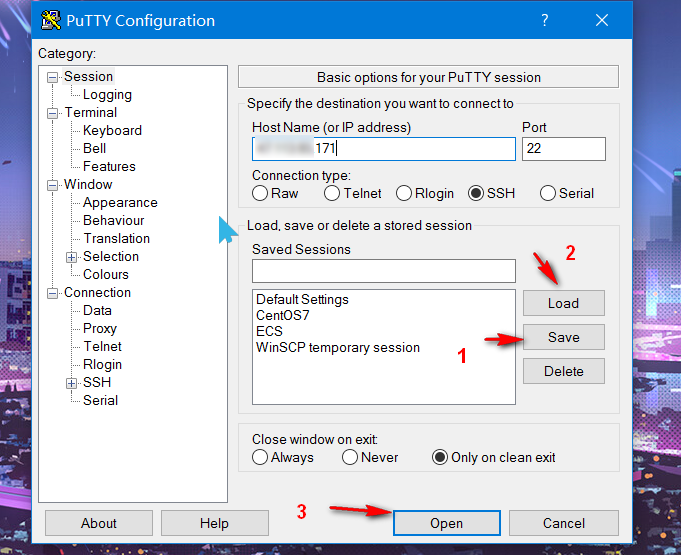Screen dimensions: 681x555
Task: Open the Proxy category
Action: [100, 329]
